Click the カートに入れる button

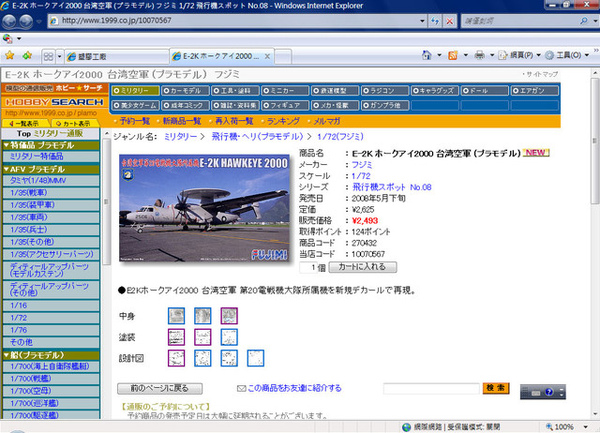click(362, 267)
